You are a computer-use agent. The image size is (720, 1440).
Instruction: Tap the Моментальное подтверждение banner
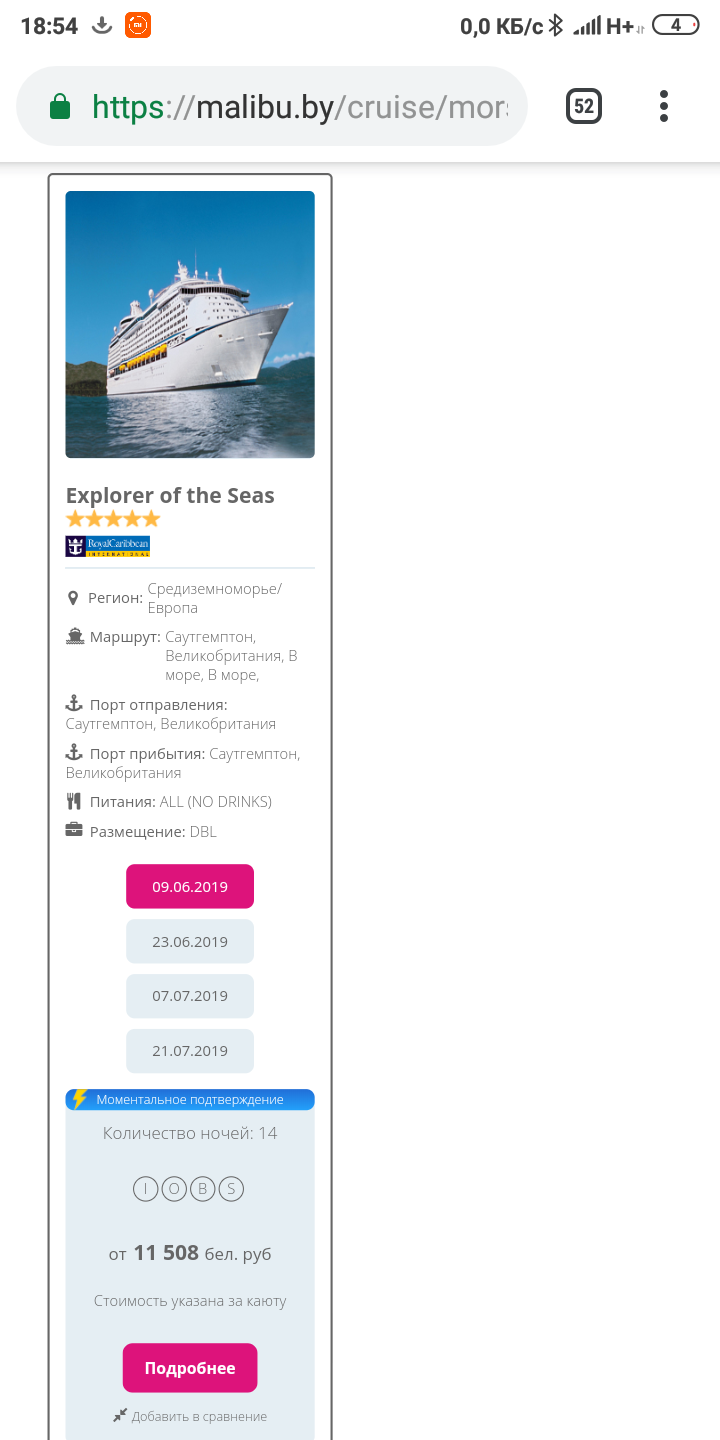[x=190, y=1100]
